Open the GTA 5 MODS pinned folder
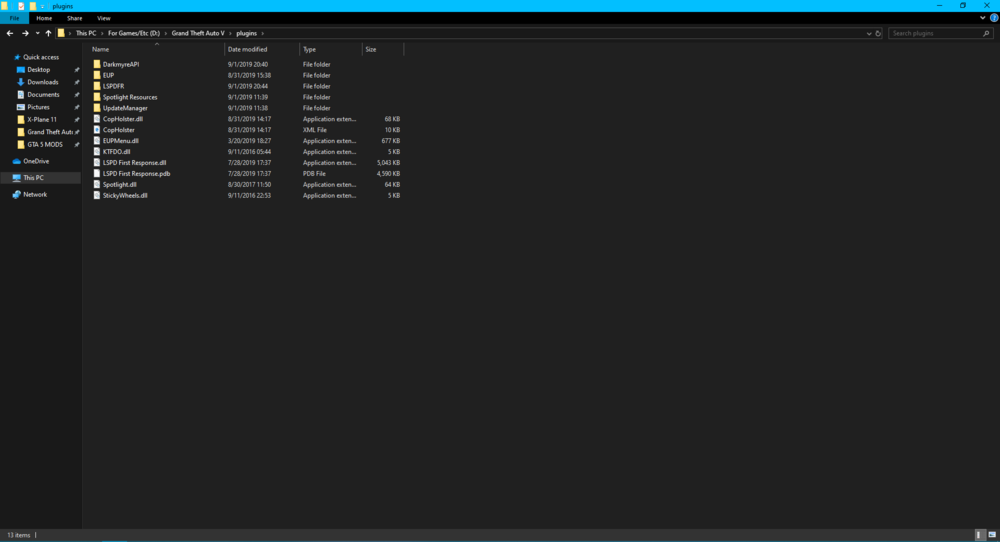 pos(45,145)
